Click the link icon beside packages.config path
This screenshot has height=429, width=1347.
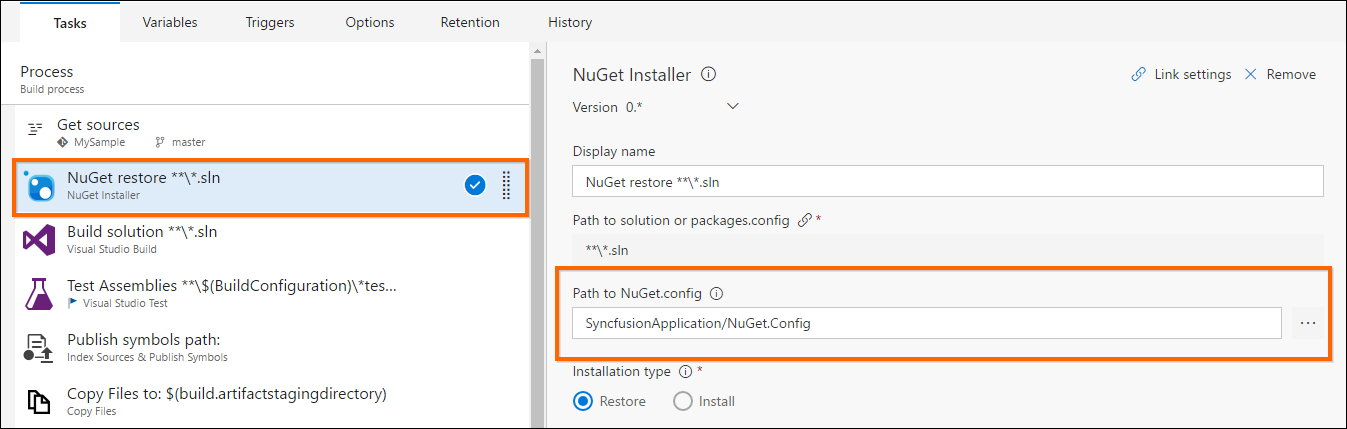pos(804,220)
